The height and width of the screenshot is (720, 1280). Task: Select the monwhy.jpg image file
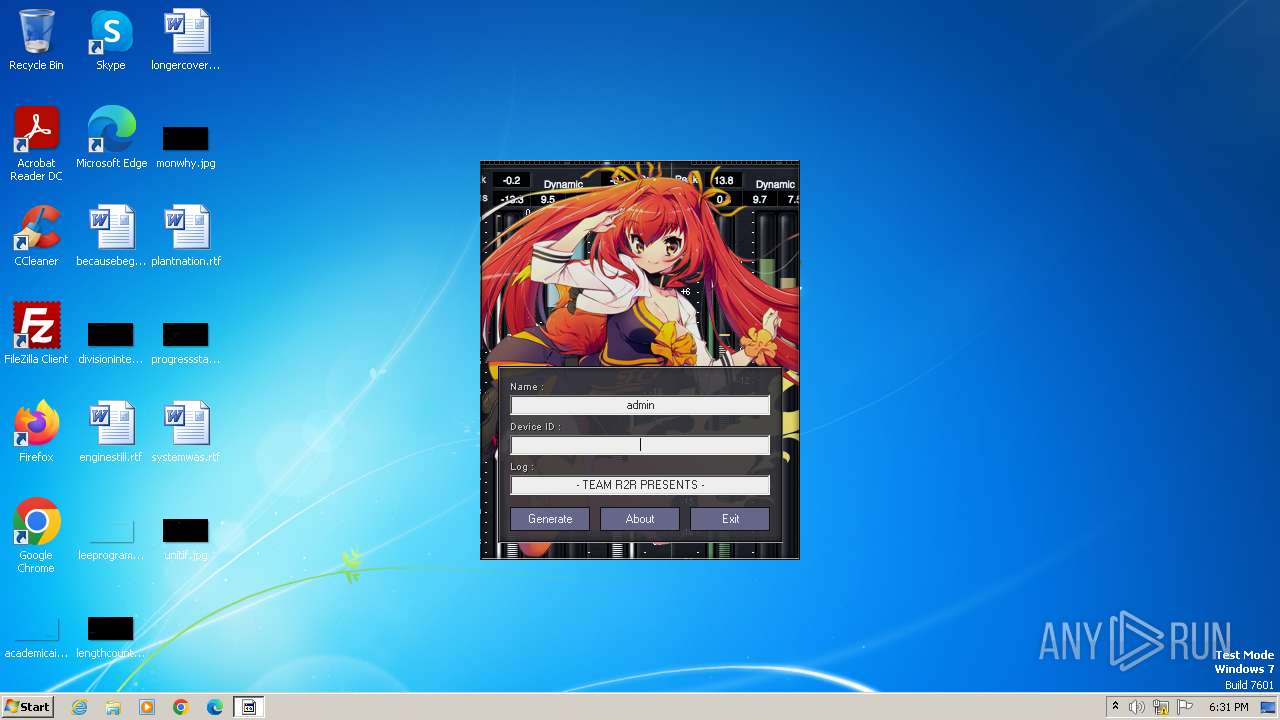point(186,146)
